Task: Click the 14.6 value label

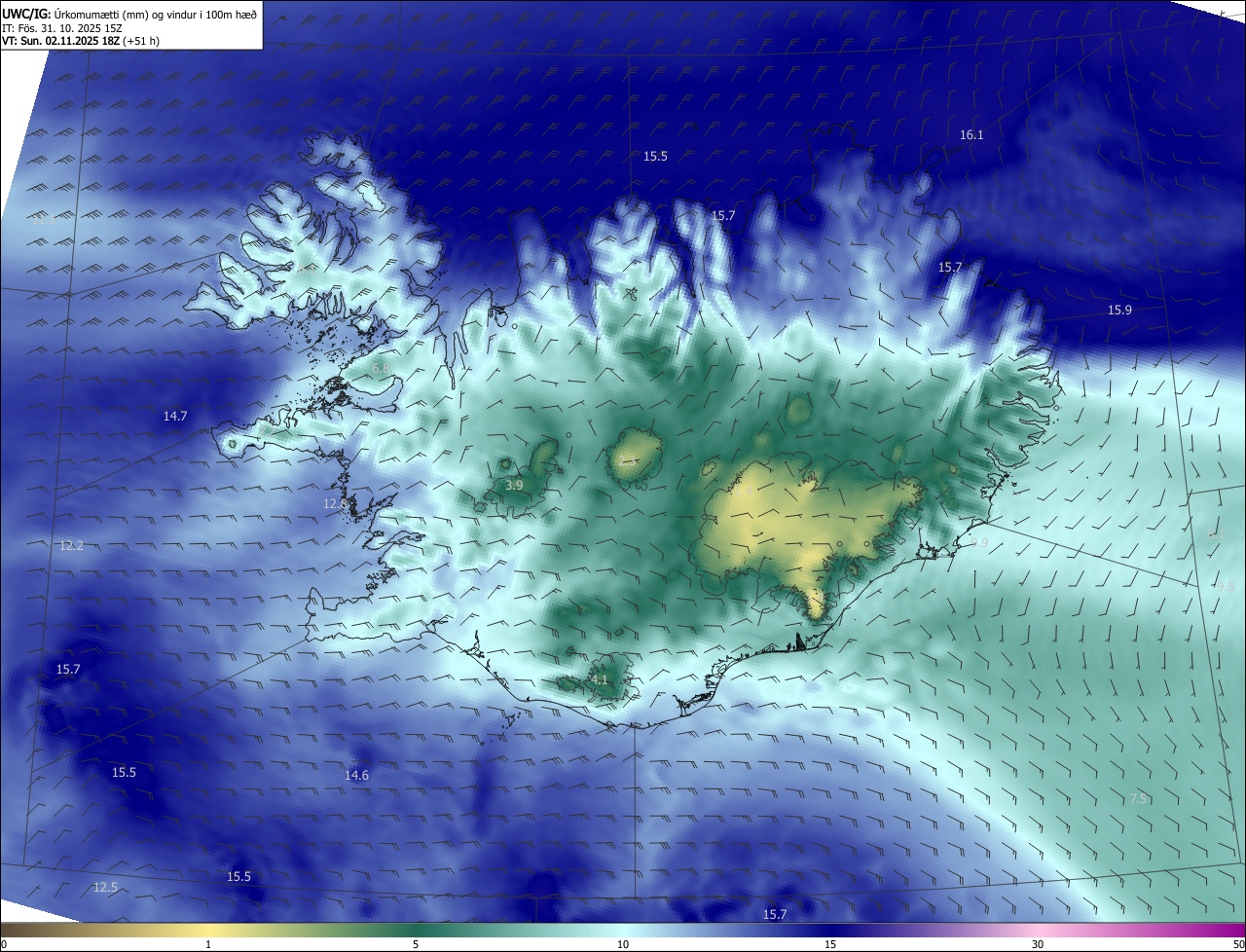Action: 356,775
